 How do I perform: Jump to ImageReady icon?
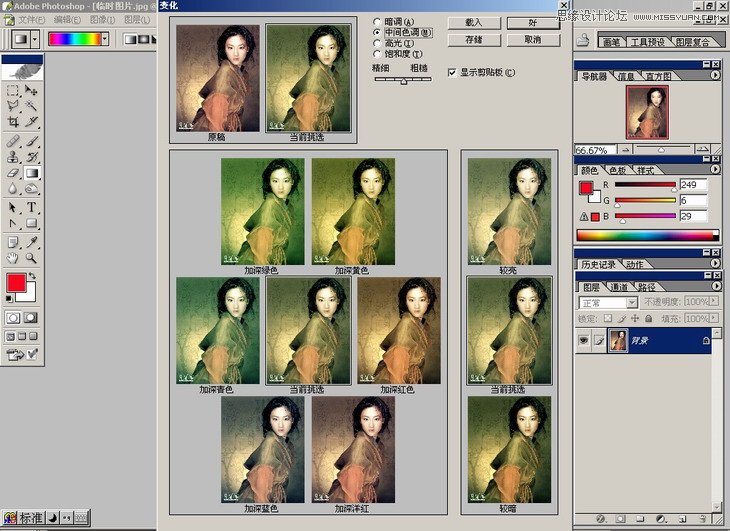pyautogui.click(x=15, y=355)
